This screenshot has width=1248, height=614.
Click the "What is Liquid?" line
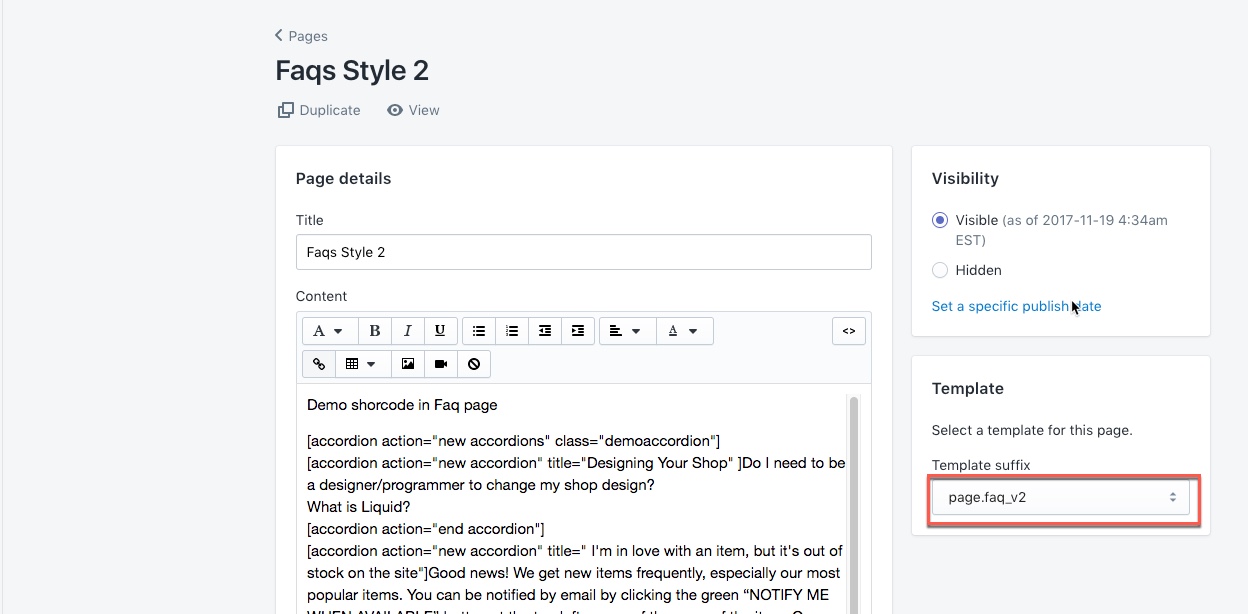point(357,507)
